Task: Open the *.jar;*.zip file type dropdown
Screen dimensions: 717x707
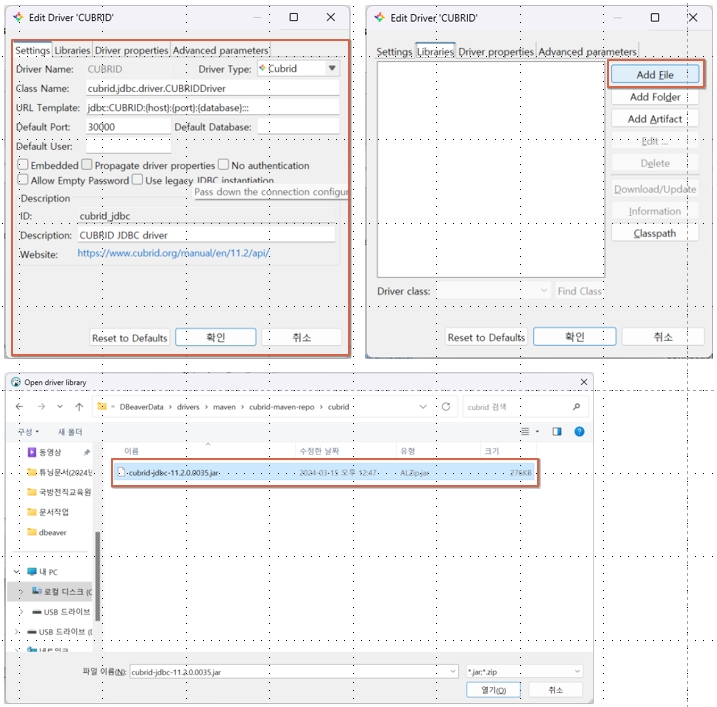Action: point(524,671)
